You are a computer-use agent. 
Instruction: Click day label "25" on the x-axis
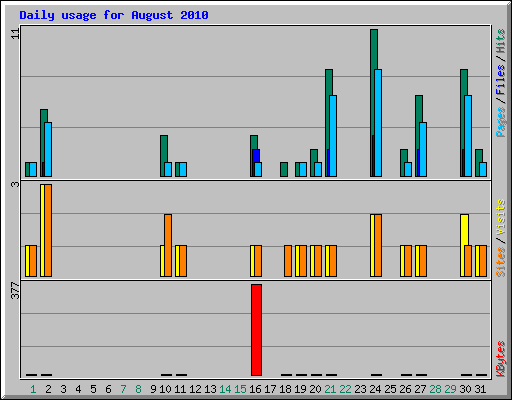[390, 389]
